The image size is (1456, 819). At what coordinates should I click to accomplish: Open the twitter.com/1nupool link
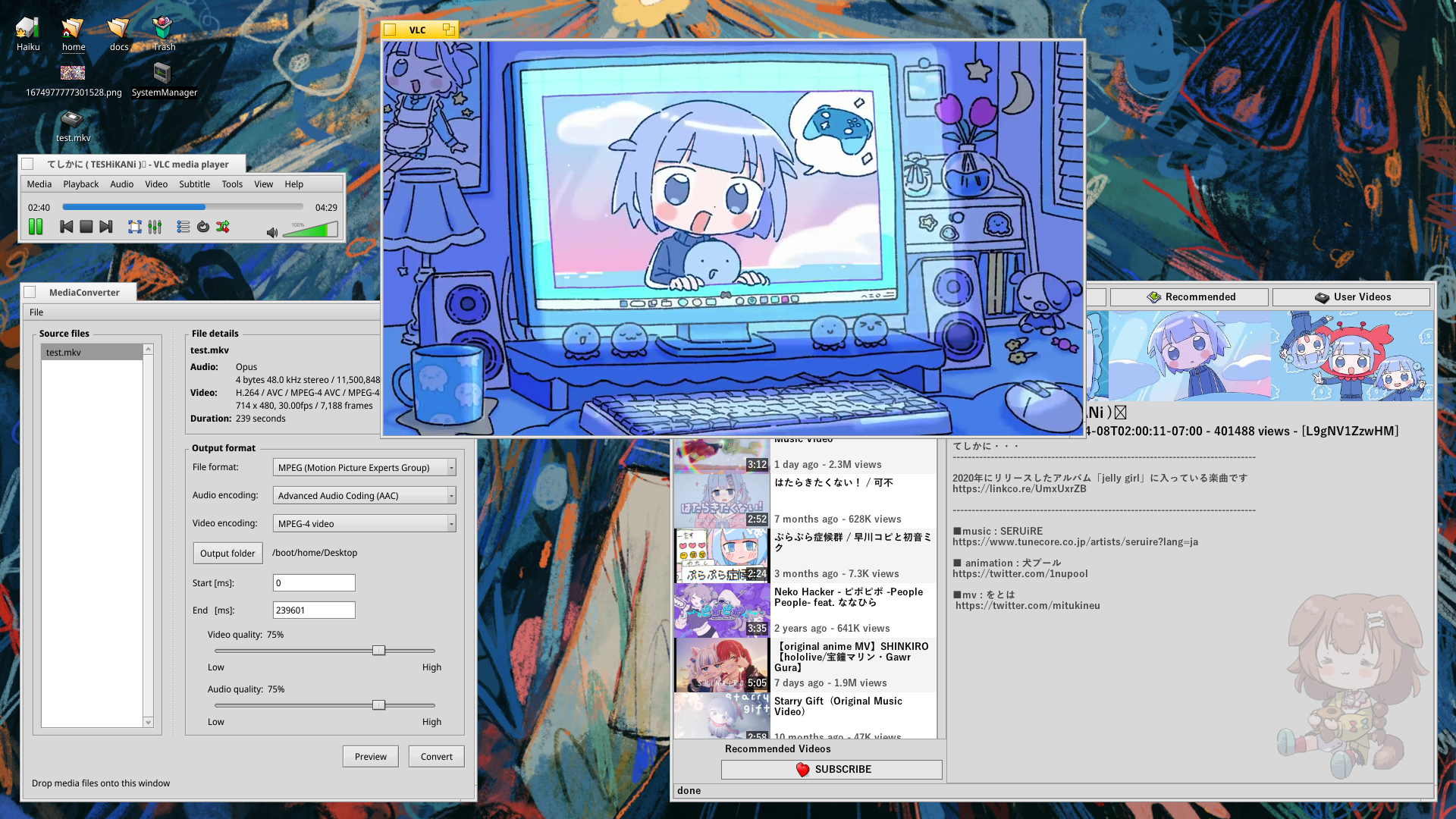[1020, 574]
